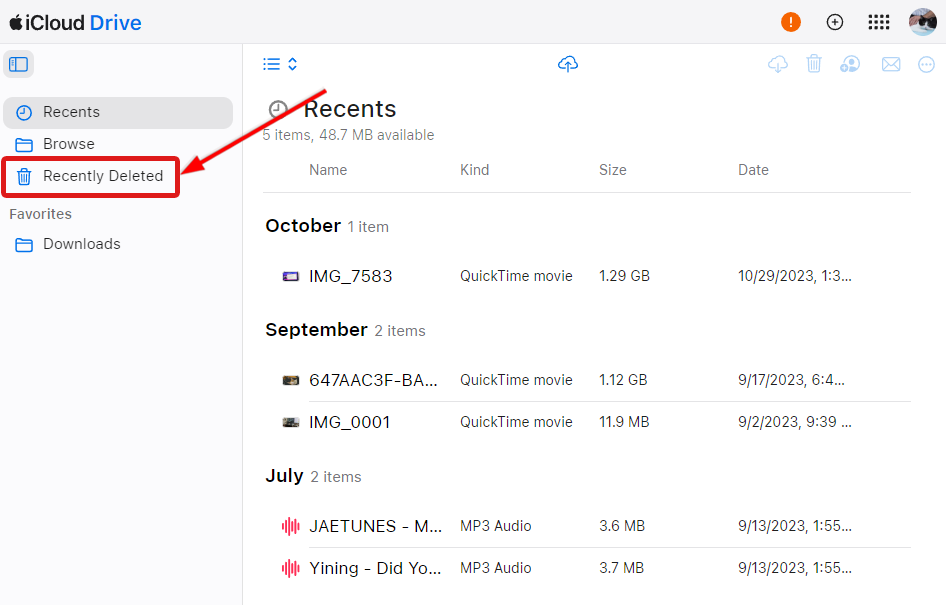Select the 647AAC3F-BA... file name
The image size is (946, 605).
373,380
